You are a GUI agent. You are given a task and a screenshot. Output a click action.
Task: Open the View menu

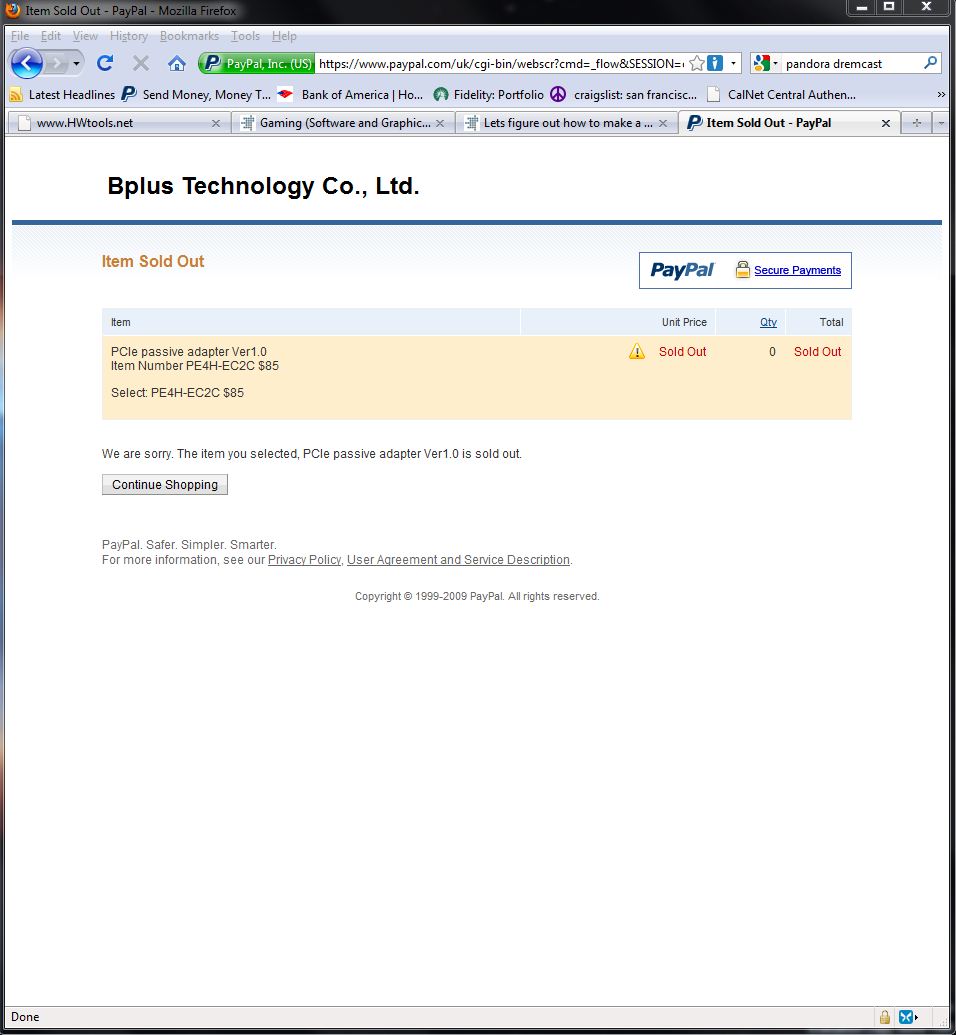point(85,36)
